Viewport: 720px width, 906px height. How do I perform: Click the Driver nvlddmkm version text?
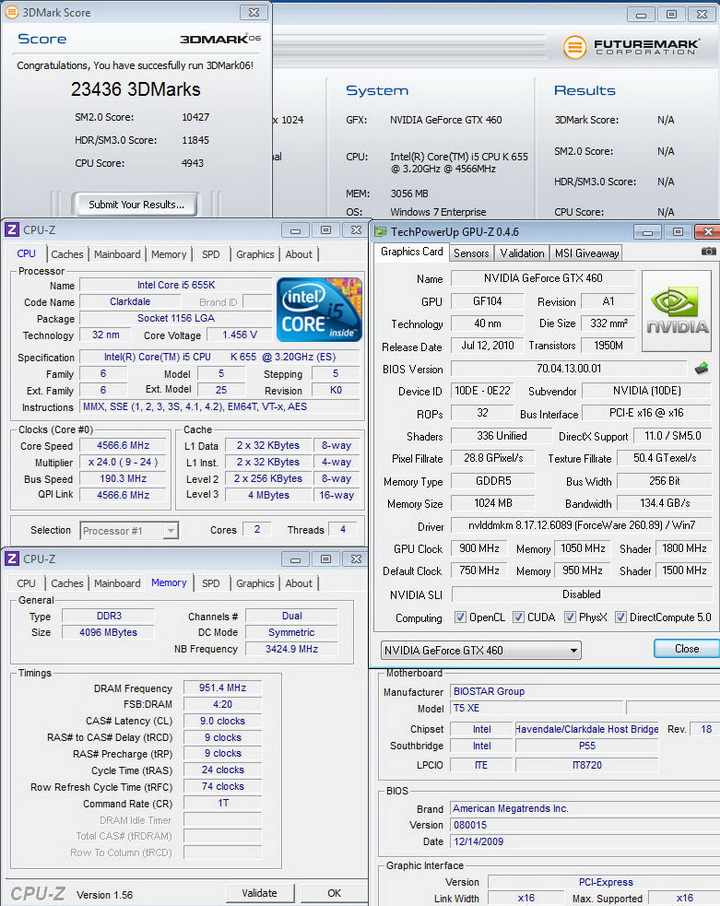coord(581,525)
